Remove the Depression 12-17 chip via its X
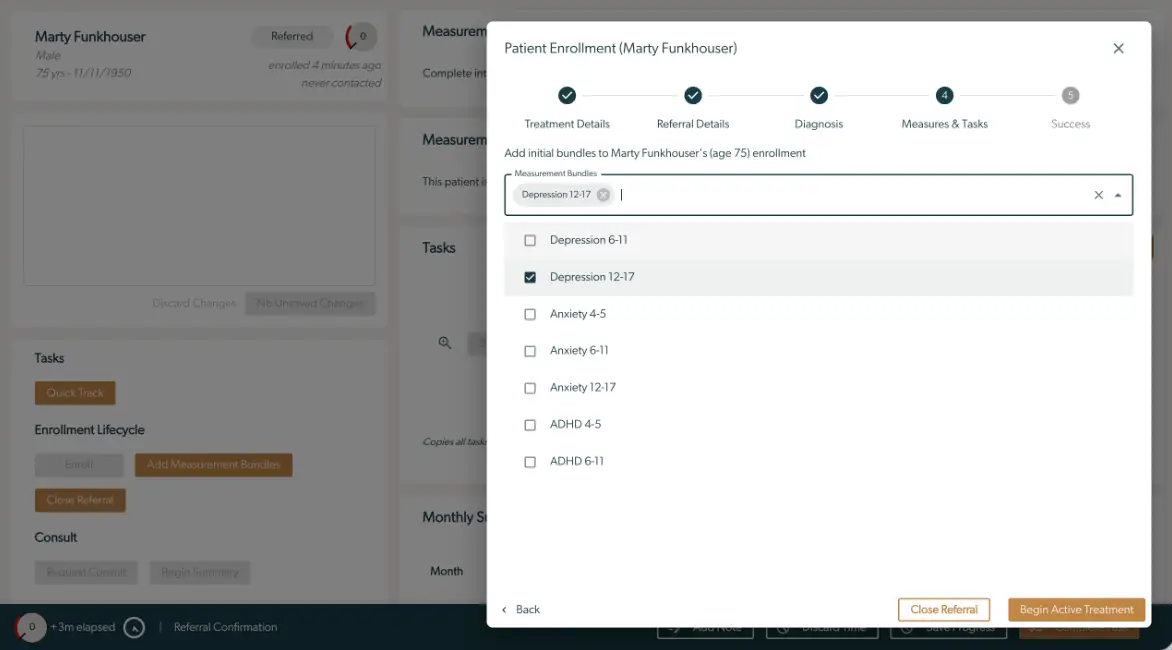 click(x=601, y=195)
